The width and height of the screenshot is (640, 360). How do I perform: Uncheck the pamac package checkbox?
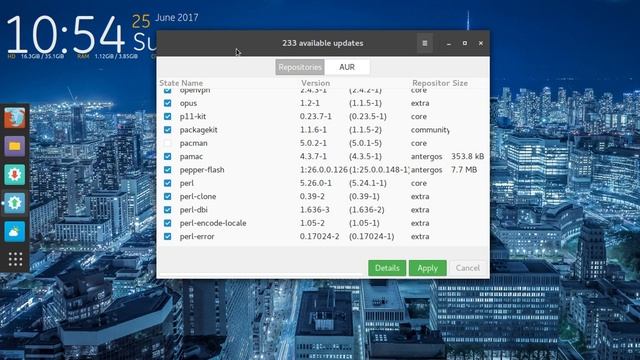click(x=167, y=156)
